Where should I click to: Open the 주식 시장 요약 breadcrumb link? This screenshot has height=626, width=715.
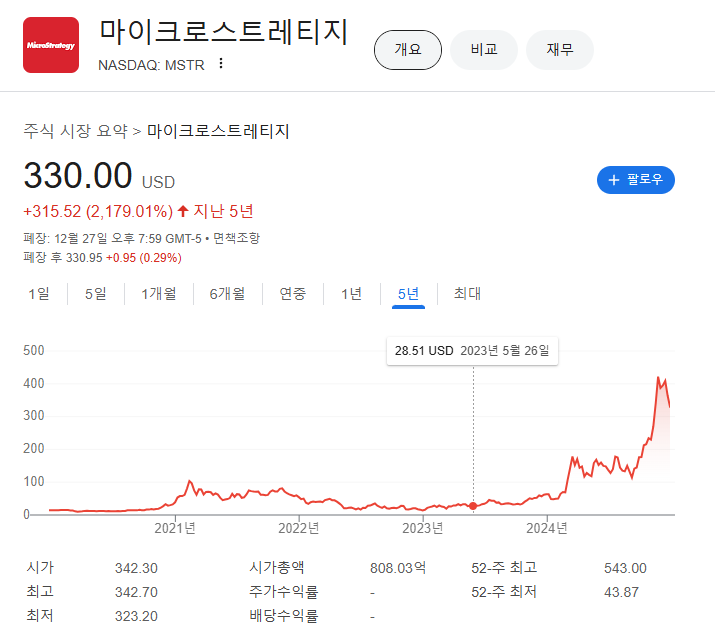pos(76,131)
